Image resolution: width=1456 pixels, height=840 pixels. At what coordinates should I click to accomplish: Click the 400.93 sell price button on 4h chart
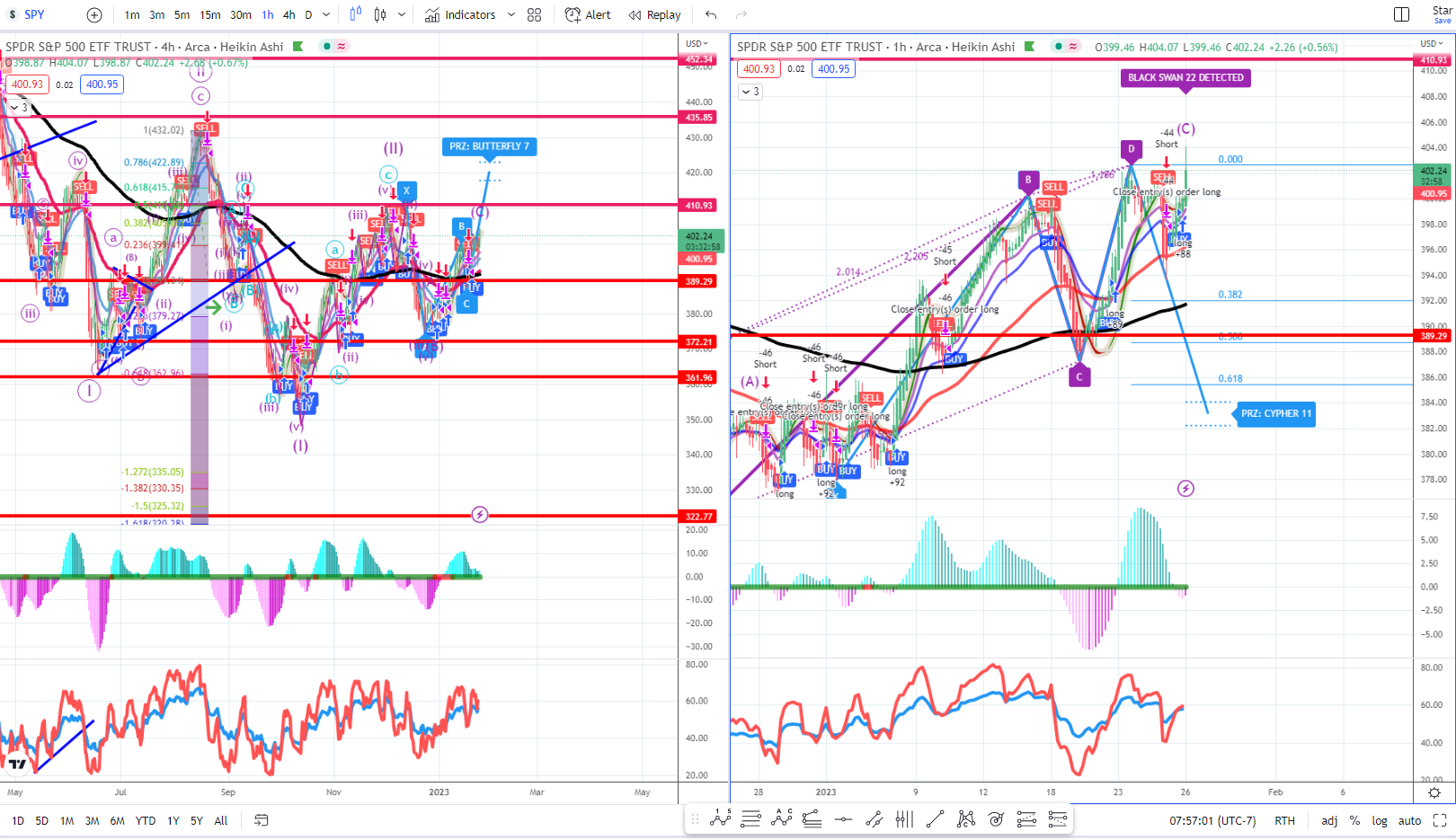[x=27, y=84]
